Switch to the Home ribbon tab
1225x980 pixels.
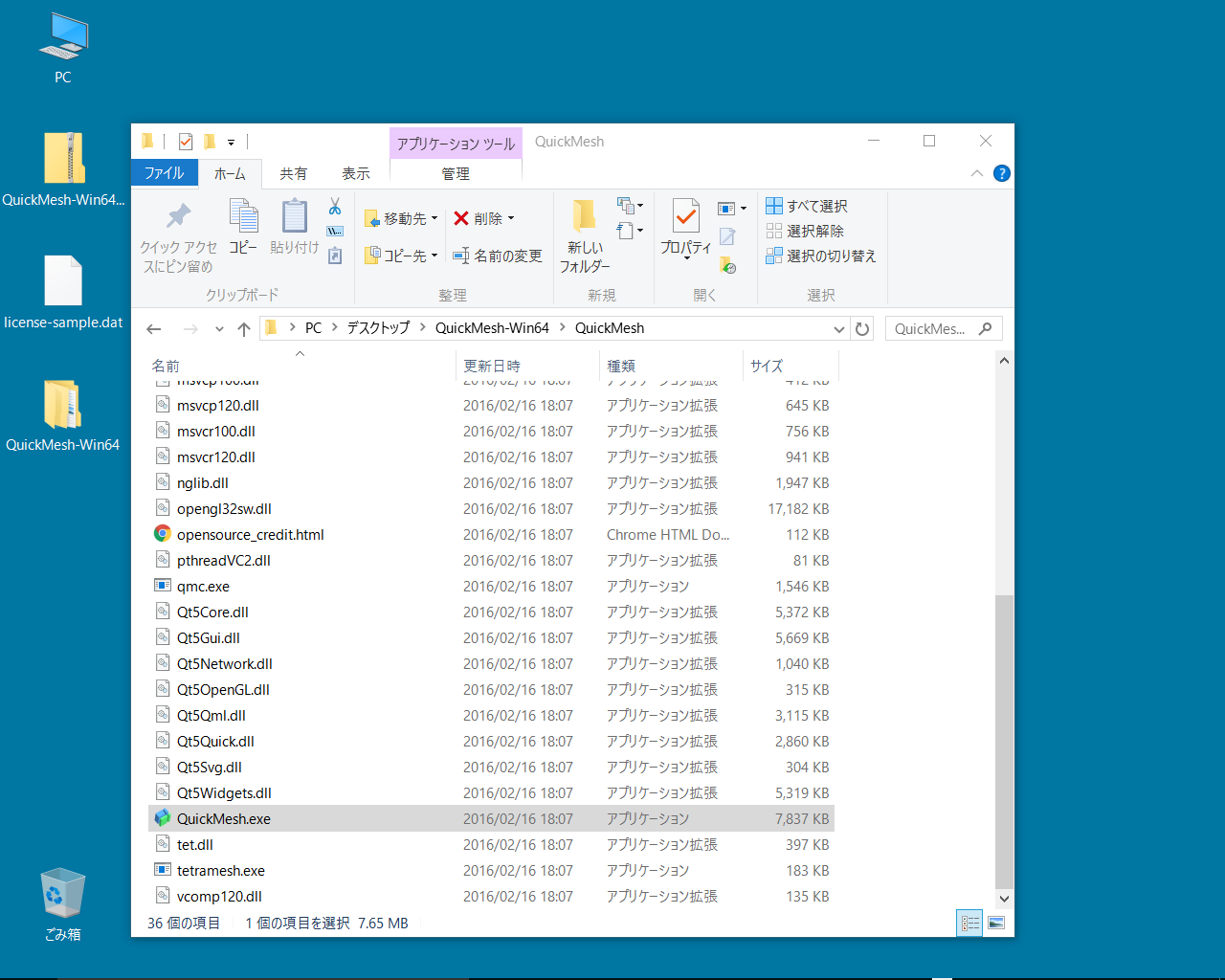[x=230, y=173]
